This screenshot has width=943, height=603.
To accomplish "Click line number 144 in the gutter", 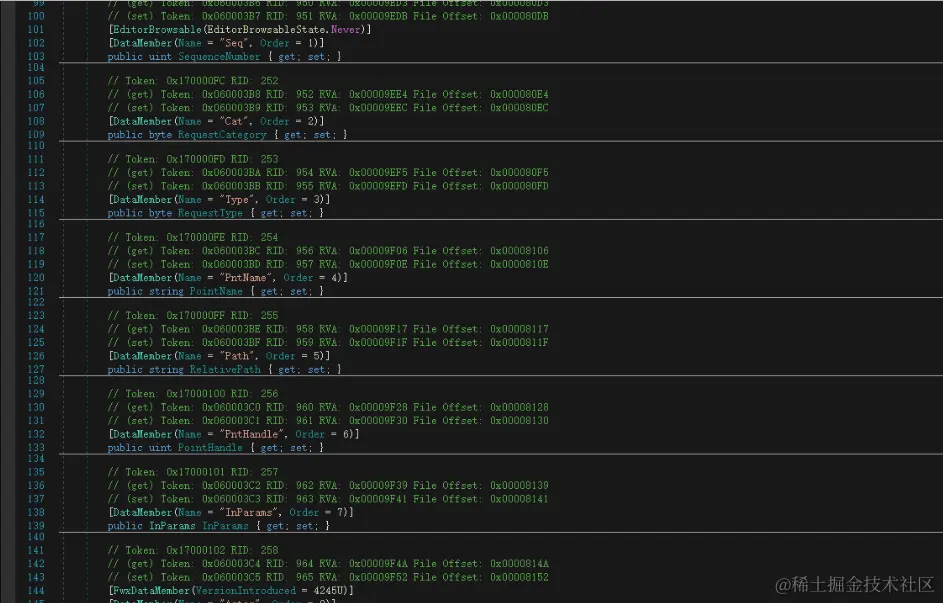I will point(36,590).
